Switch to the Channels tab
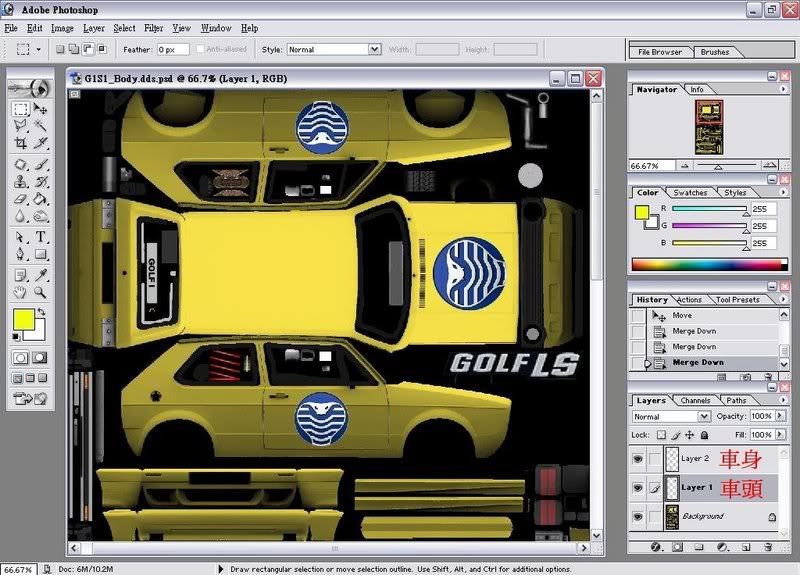 [695, 401]
